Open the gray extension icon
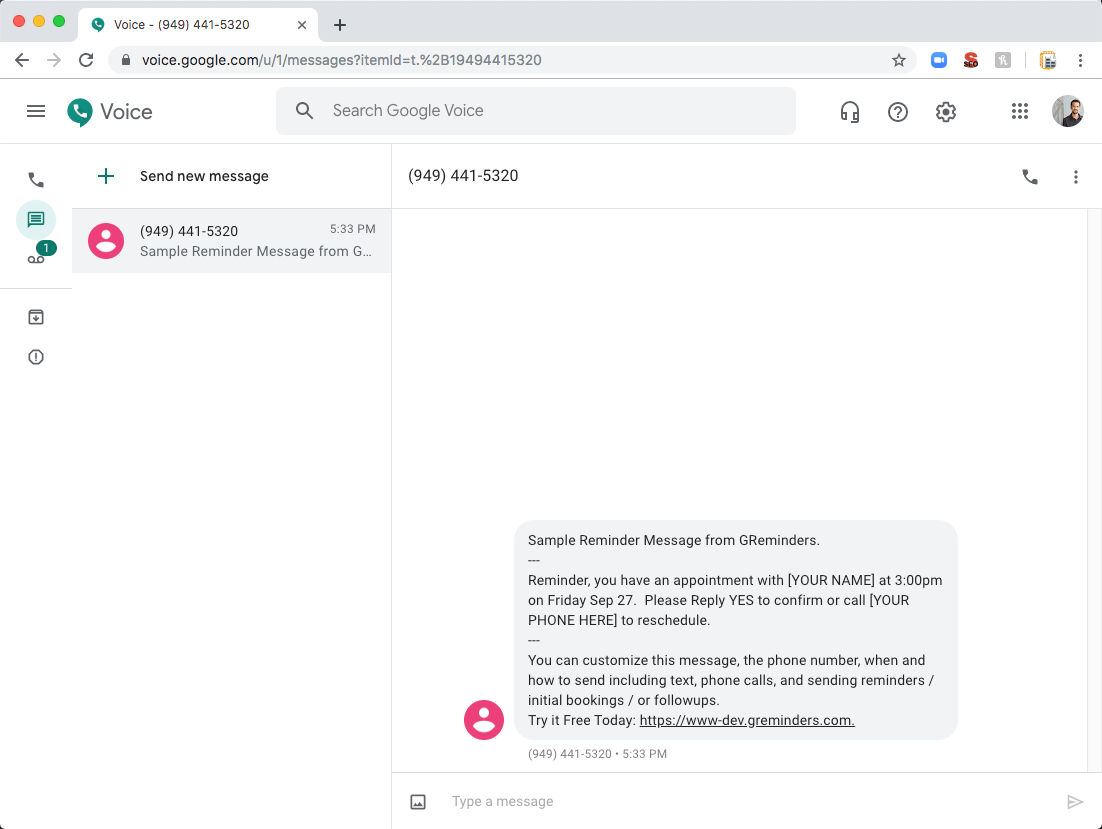This screenshot has height=829, width=1102. click(1003, 60)
